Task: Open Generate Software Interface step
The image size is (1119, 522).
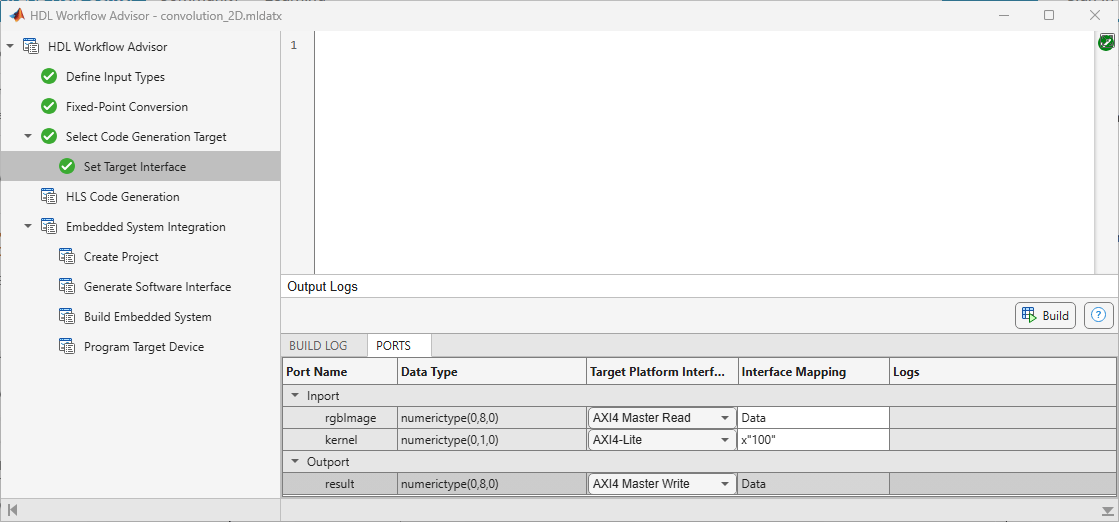Action: click(158, 286)
